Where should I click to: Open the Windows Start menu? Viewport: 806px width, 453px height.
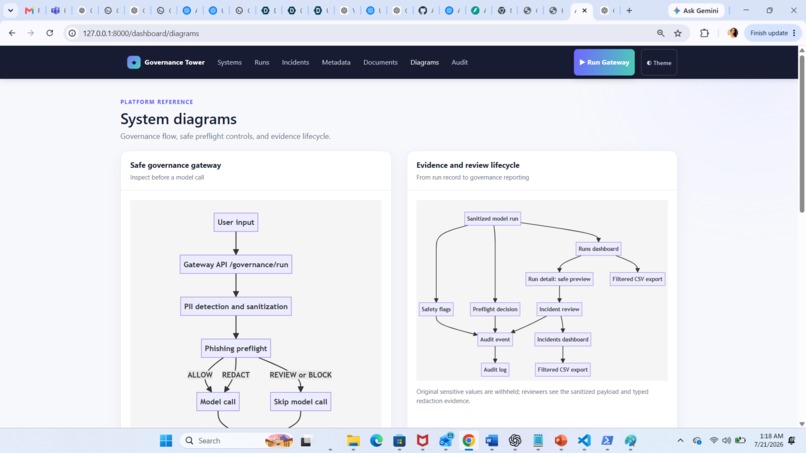click(x=166, y=441)
